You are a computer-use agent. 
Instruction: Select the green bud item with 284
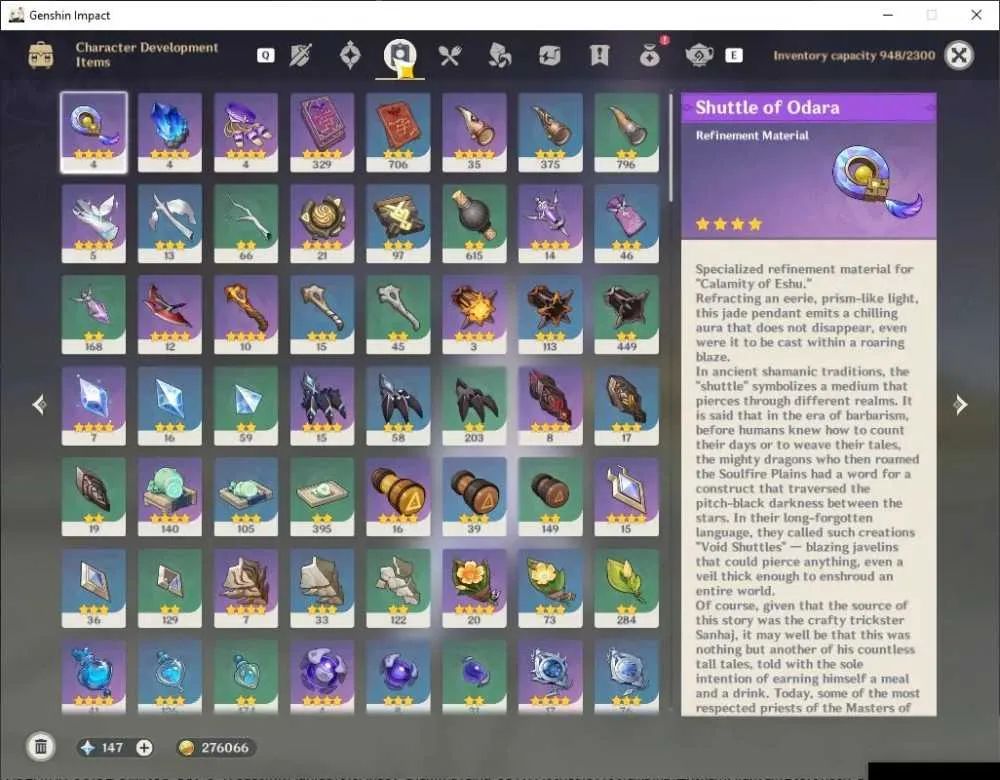626,588
